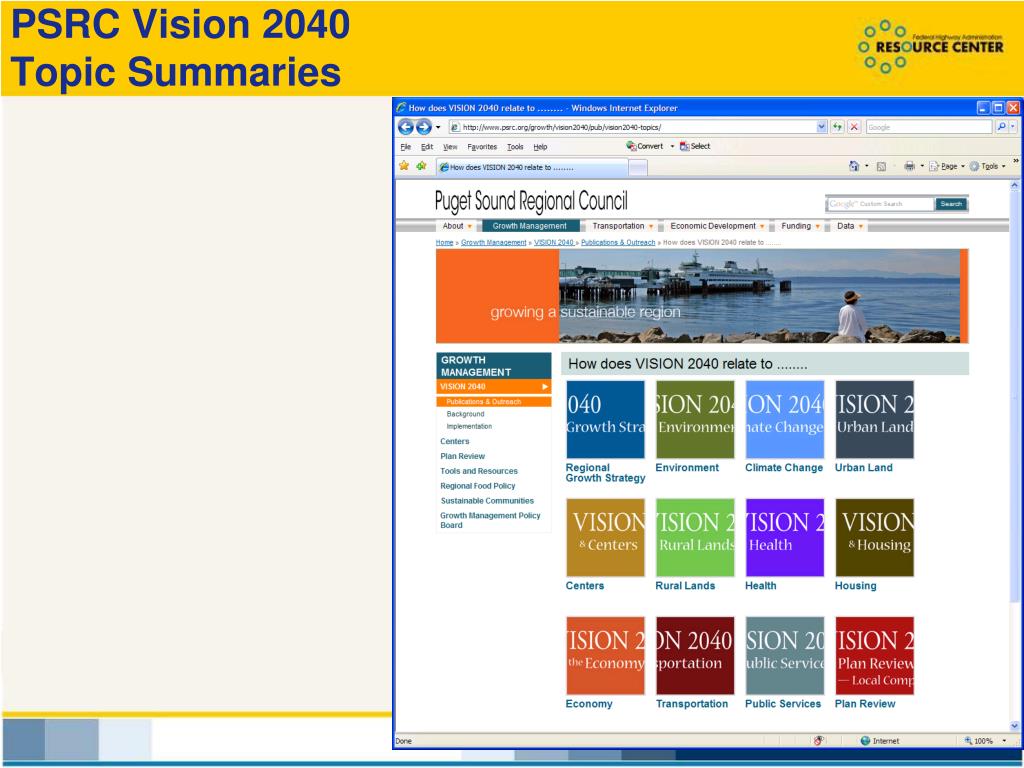1024x768 pixels.
Task: Click the orange 'VISION 2040' sidebar item
Action: [494, 387]
